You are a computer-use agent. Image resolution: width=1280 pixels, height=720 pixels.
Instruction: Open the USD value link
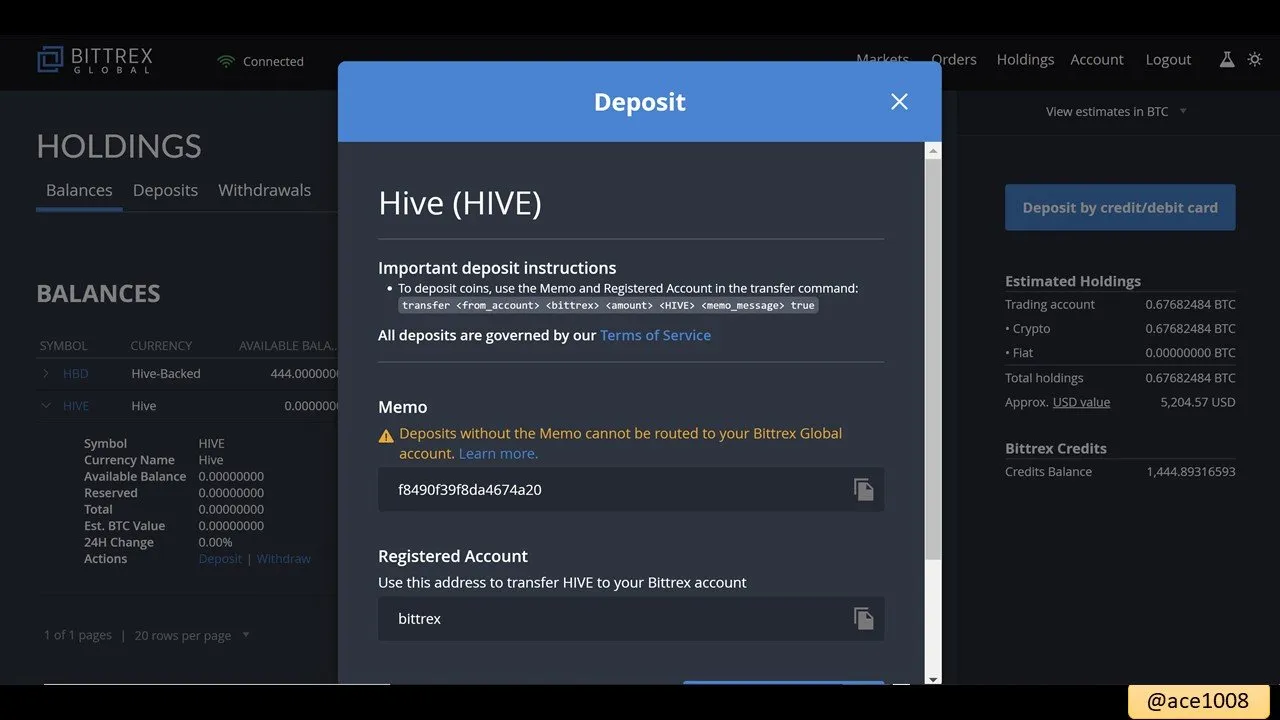point(1081,402)
